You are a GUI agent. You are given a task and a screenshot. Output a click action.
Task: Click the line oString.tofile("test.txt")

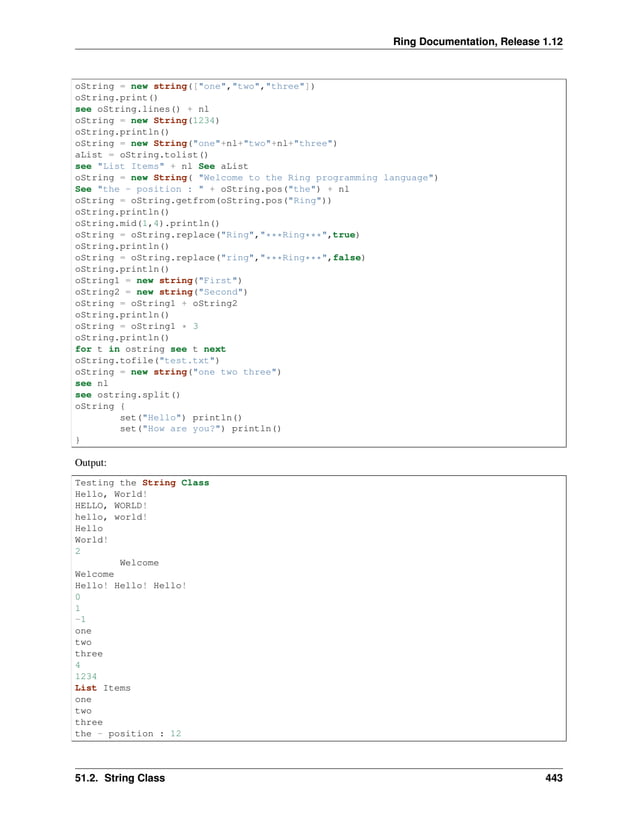147,360
